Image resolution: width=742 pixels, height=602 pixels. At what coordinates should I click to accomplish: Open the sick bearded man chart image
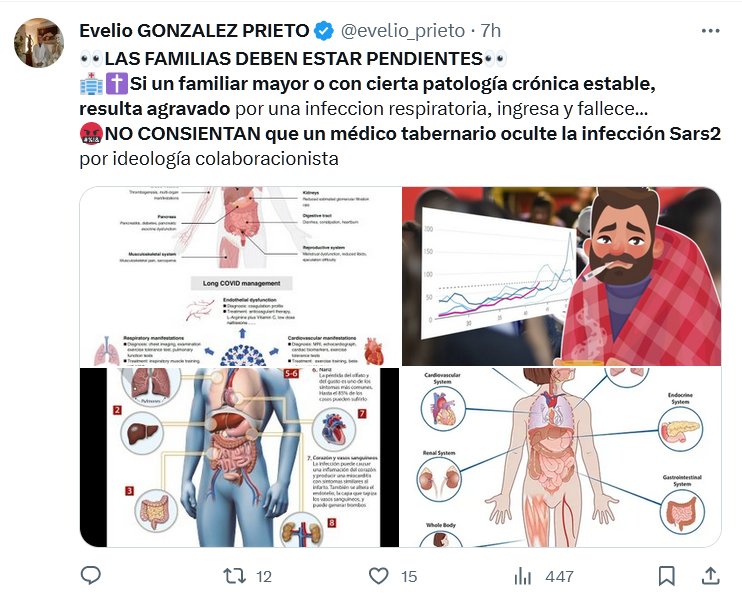click(x=562, y=276)
